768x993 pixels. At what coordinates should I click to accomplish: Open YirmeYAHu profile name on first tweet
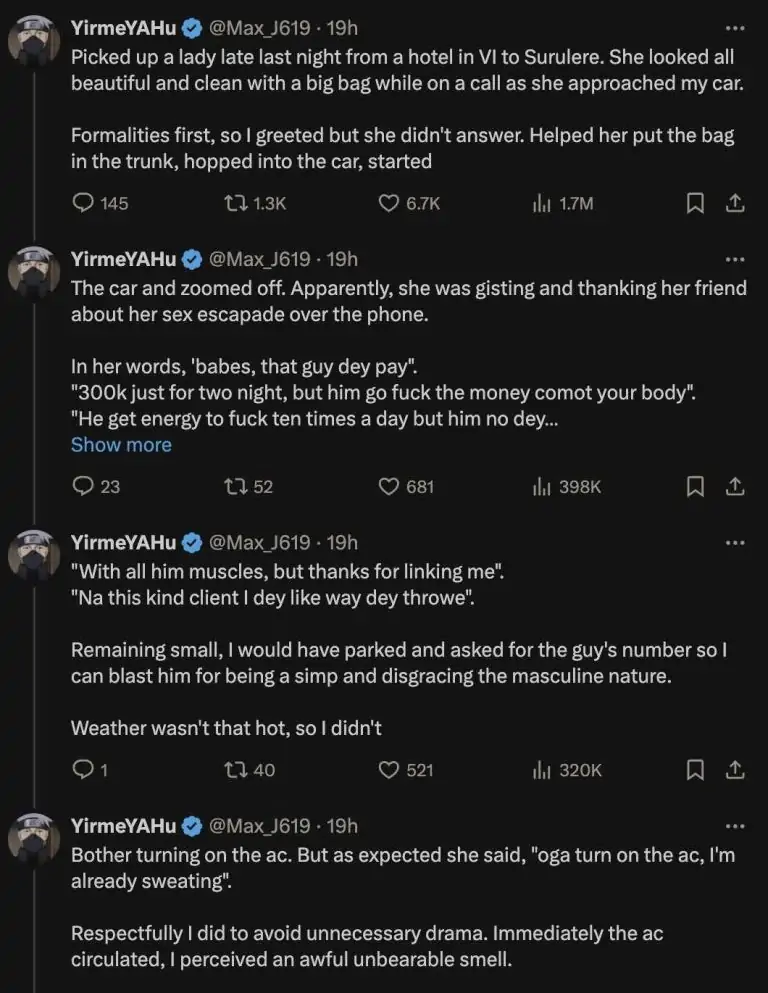pos(124,27)
